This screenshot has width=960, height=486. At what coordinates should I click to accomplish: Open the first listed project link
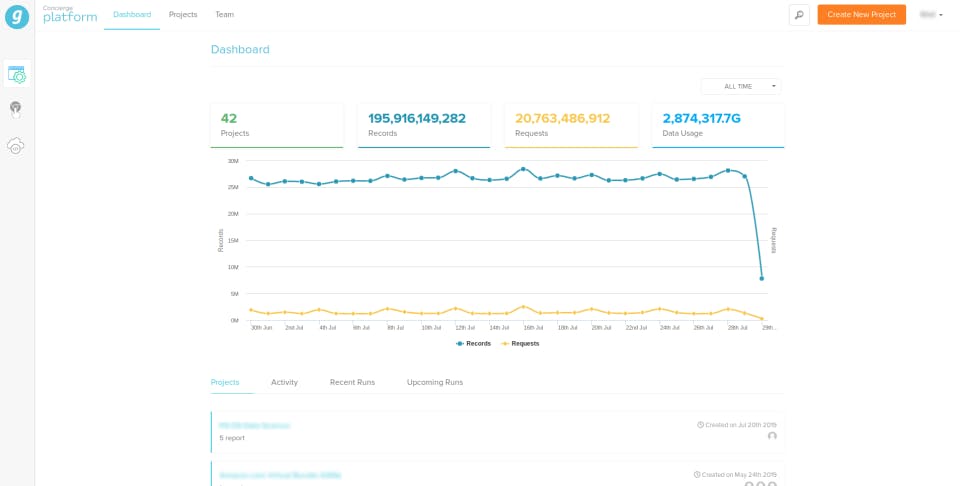pos(254,425)
